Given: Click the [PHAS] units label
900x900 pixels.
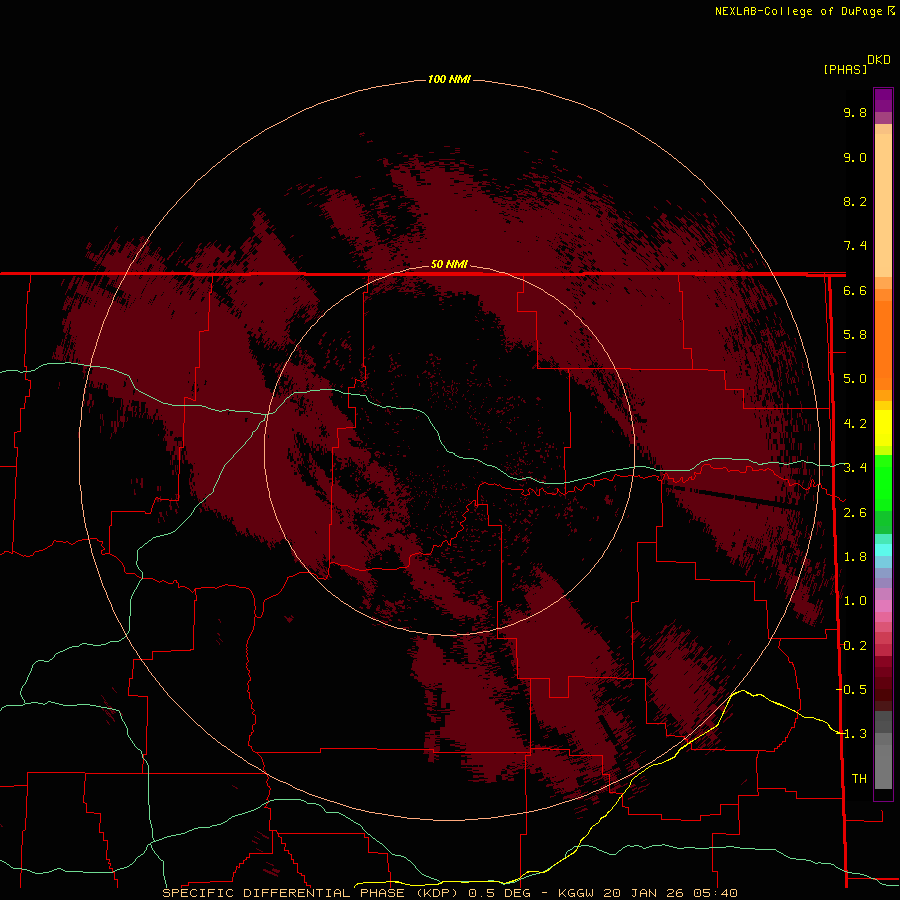Looking at the screenshot, I should pos(845,70).
